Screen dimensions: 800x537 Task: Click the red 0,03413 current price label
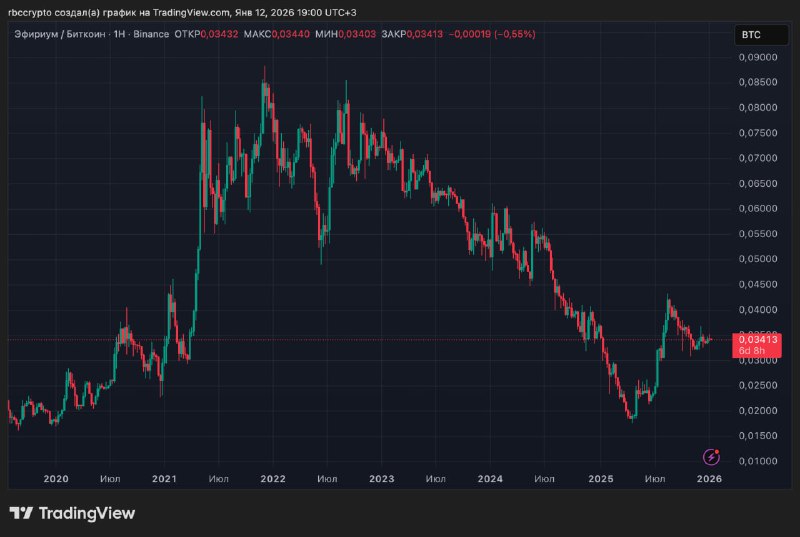click(759, 340)
